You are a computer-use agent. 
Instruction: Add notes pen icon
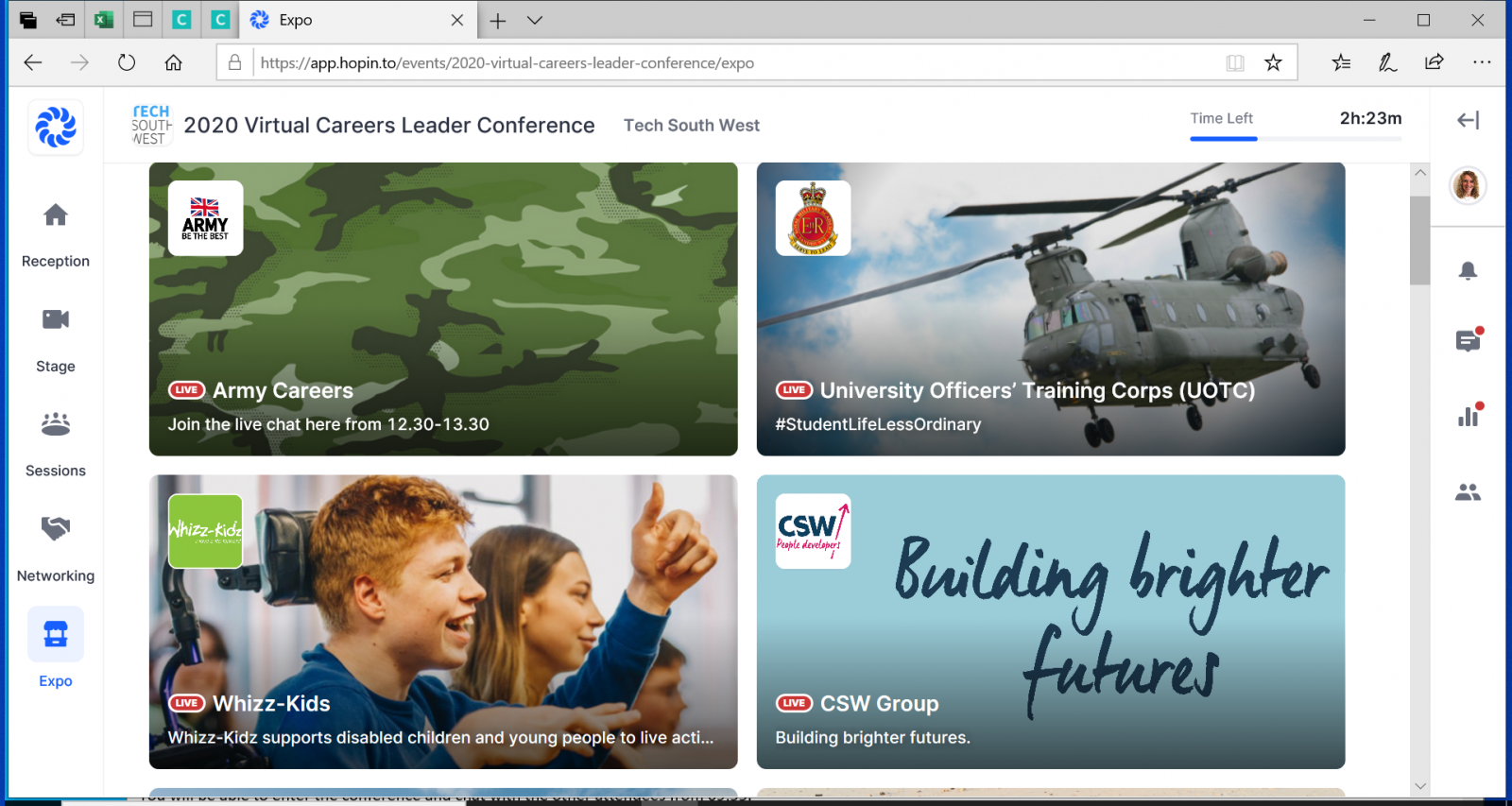1387,62
